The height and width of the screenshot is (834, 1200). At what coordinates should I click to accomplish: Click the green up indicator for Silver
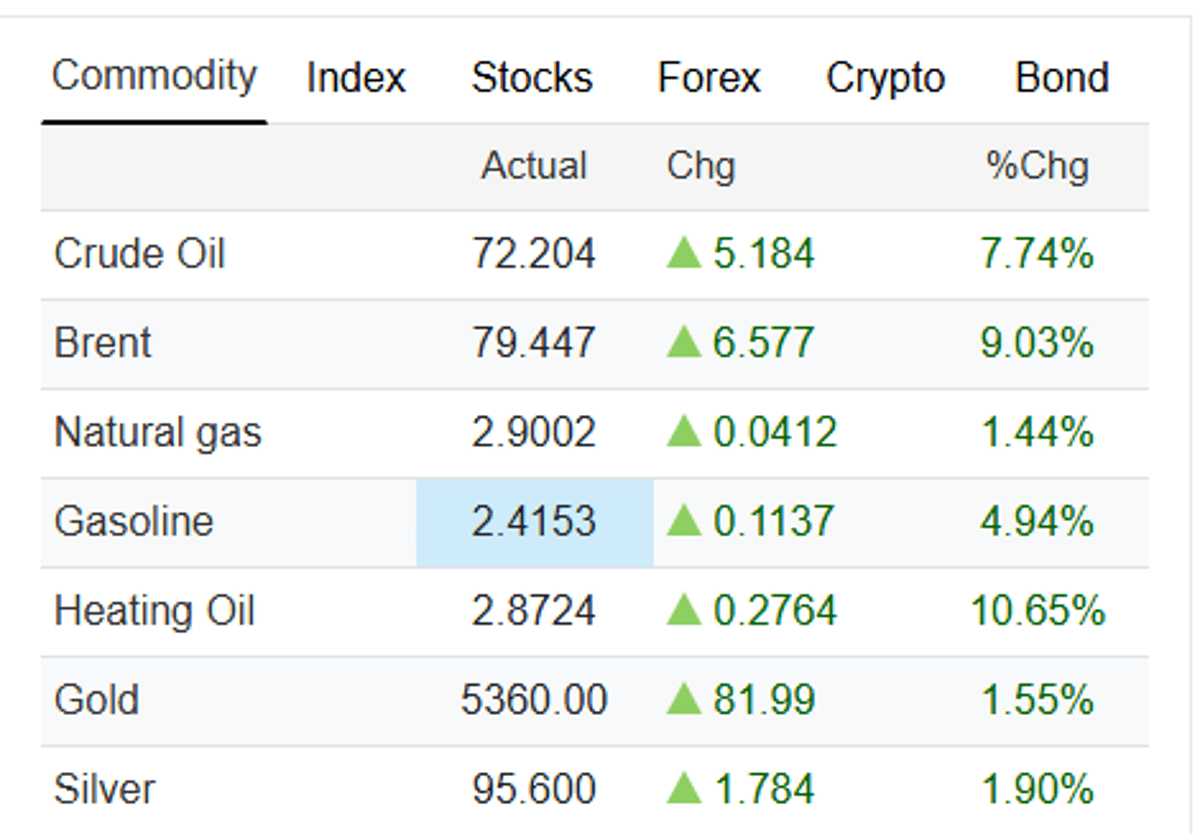tap(684, 788)
